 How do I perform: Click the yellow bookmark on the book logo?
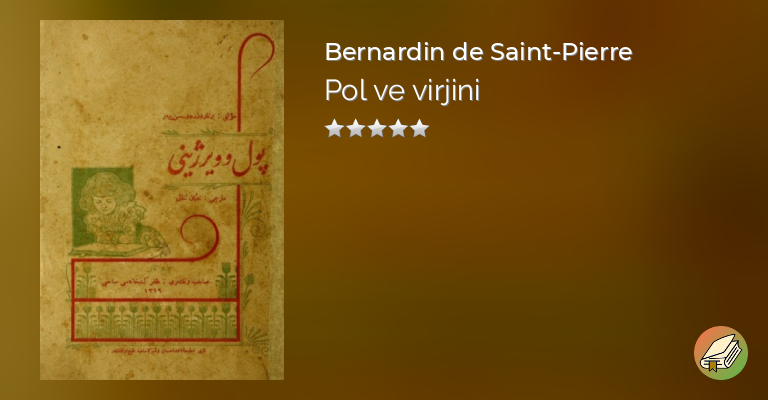coord(713,366)
